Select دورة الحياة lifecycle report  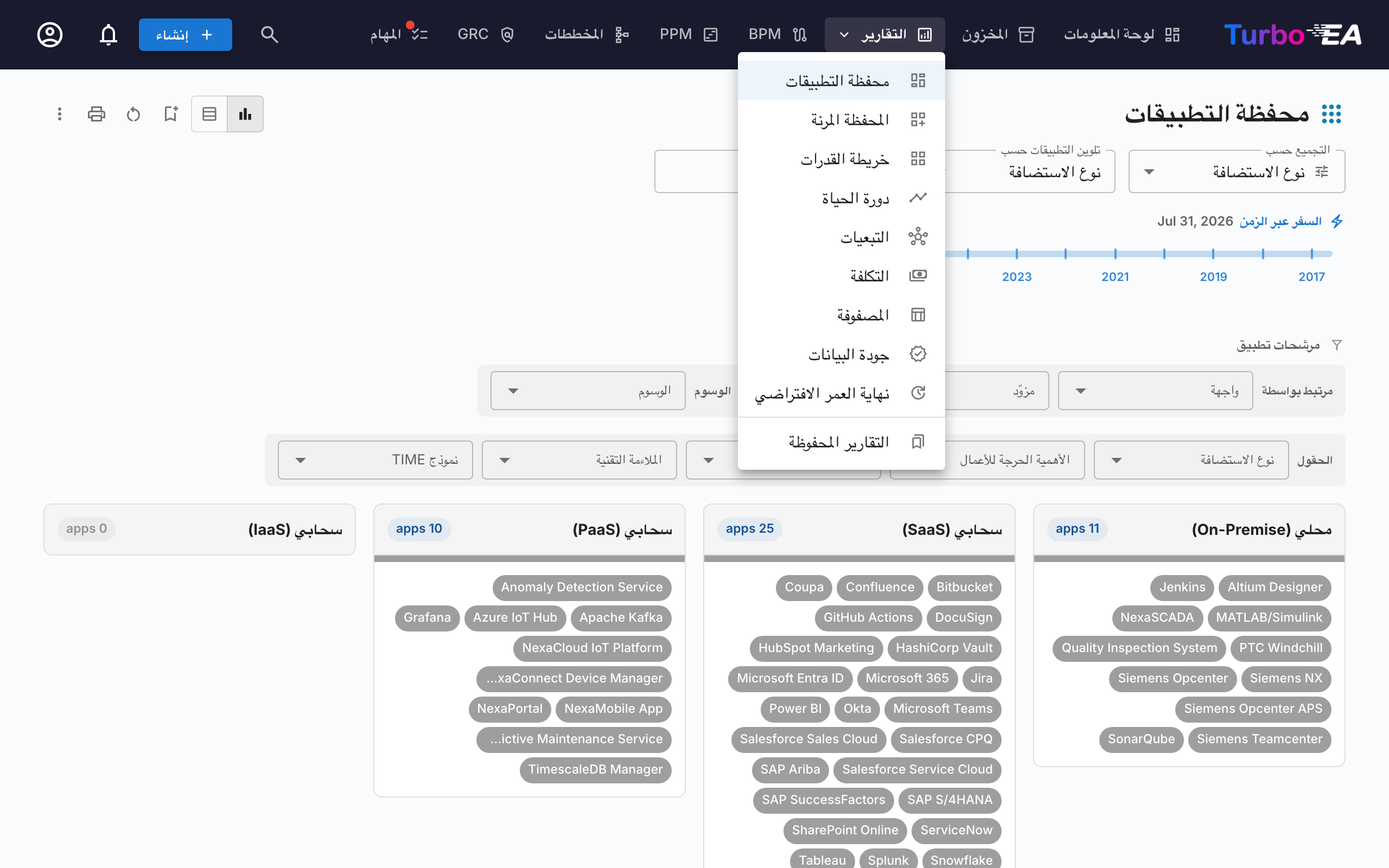tap(841, 197)
